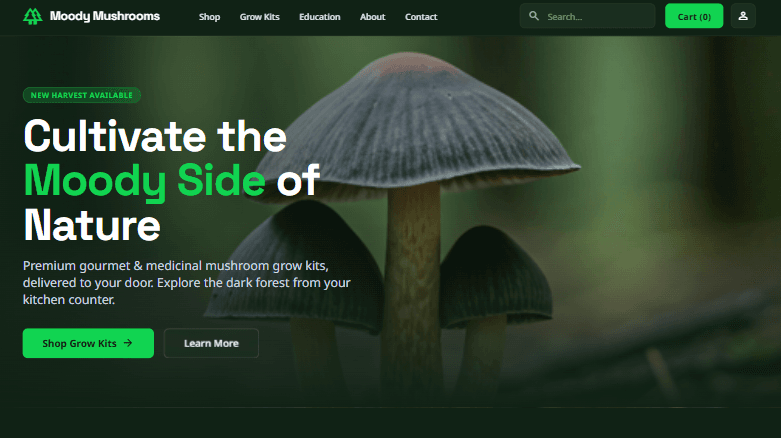Navigate to the Contact page

(x=421, y=17)
